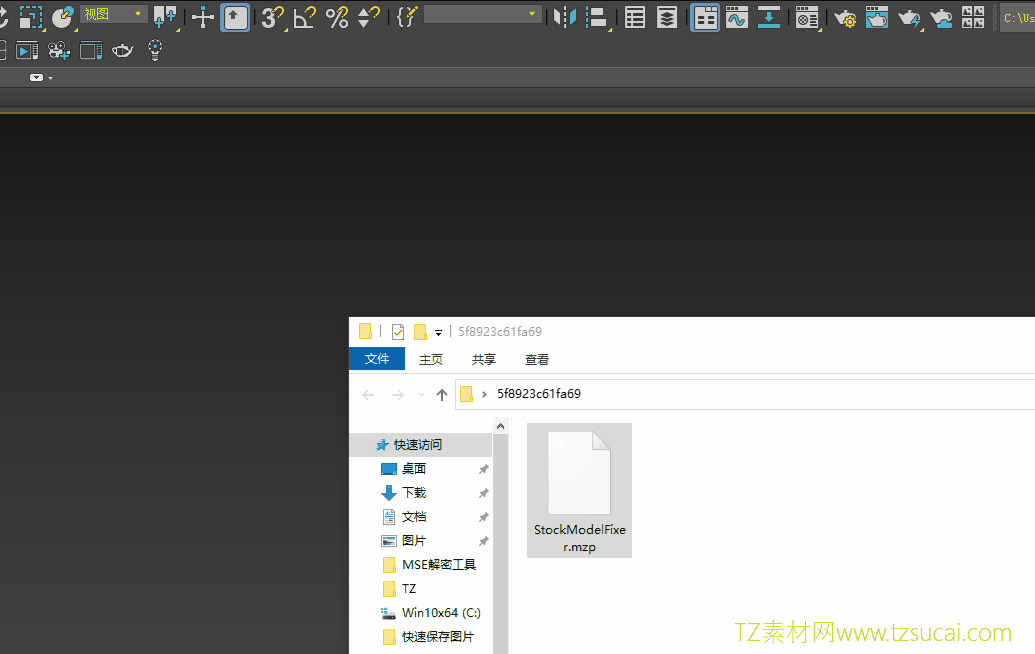The height and width of the screenshot is (654, 1035).
Task: Click Render Production teapot with lightning
Action: (909, 17)
